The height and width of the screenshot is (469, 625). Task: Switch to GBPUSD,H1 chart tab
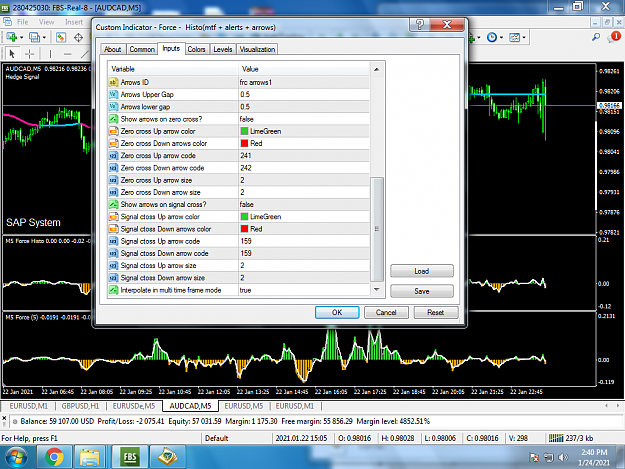[x=80, y=406]
